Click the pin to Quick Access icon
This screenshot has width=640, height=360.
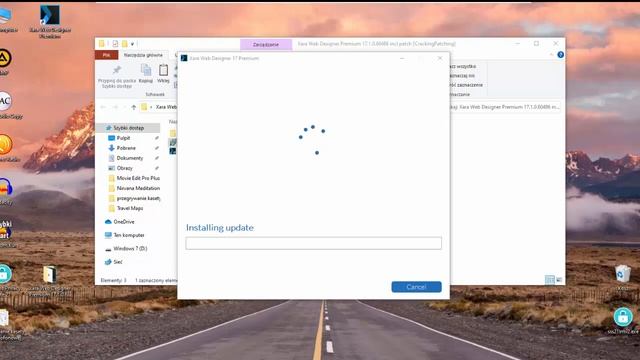(117, 70)
